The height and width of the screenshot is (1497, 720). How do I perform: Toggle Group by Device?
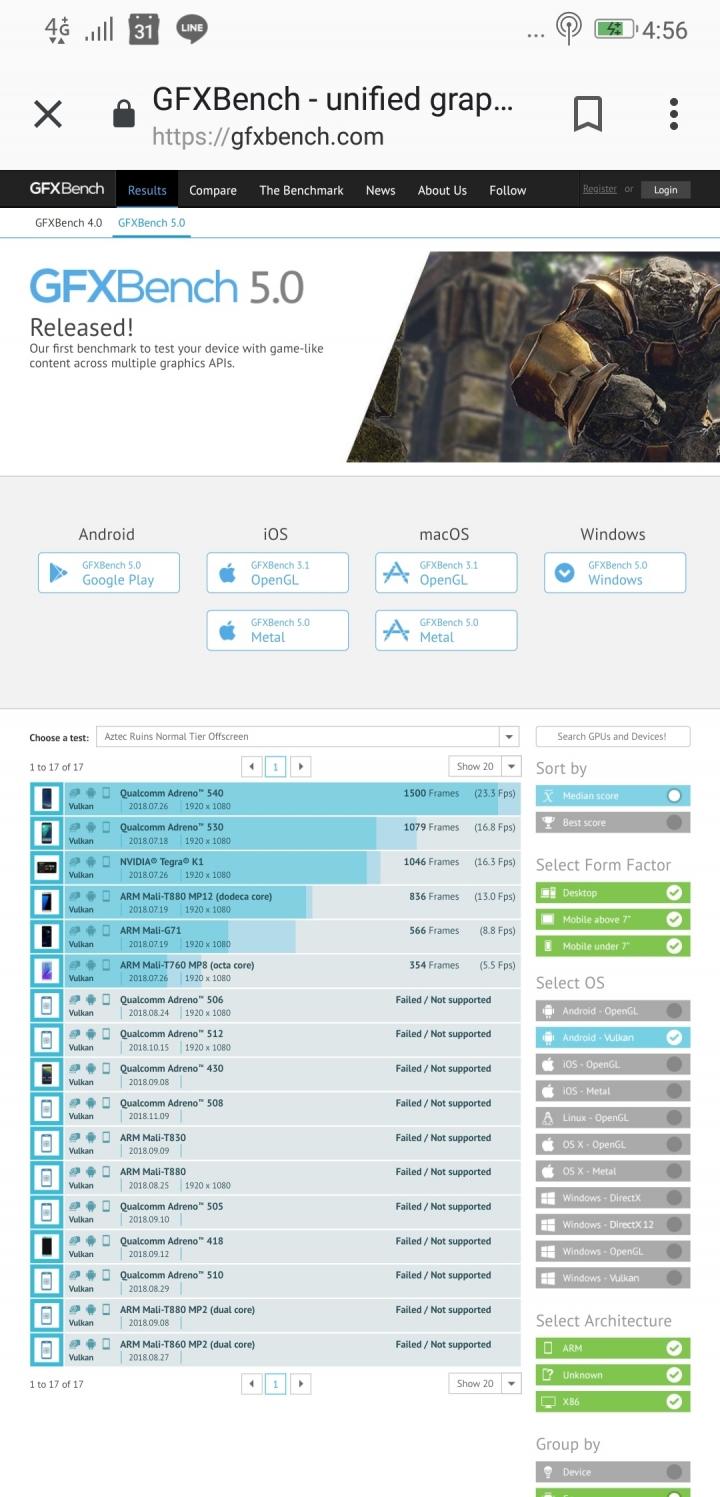[x=613, y=1472]
